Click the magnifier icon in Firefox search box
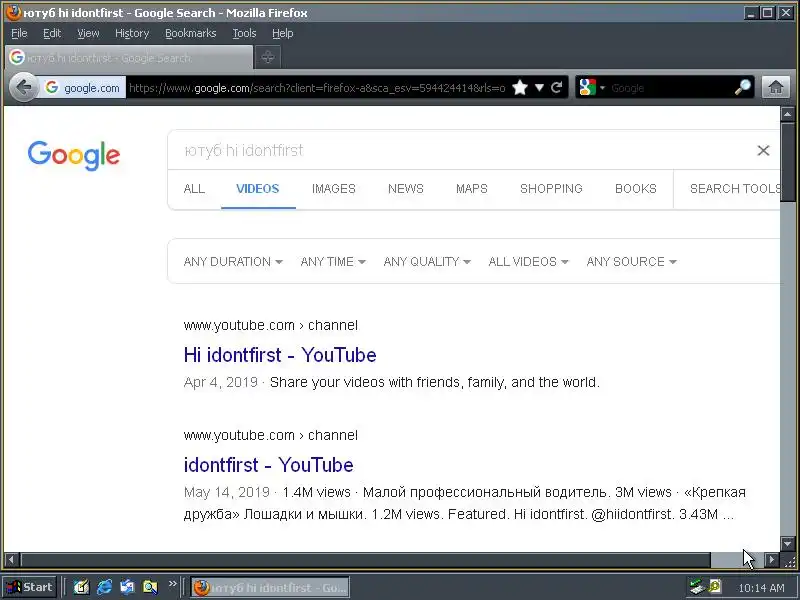 coord(743,88)
